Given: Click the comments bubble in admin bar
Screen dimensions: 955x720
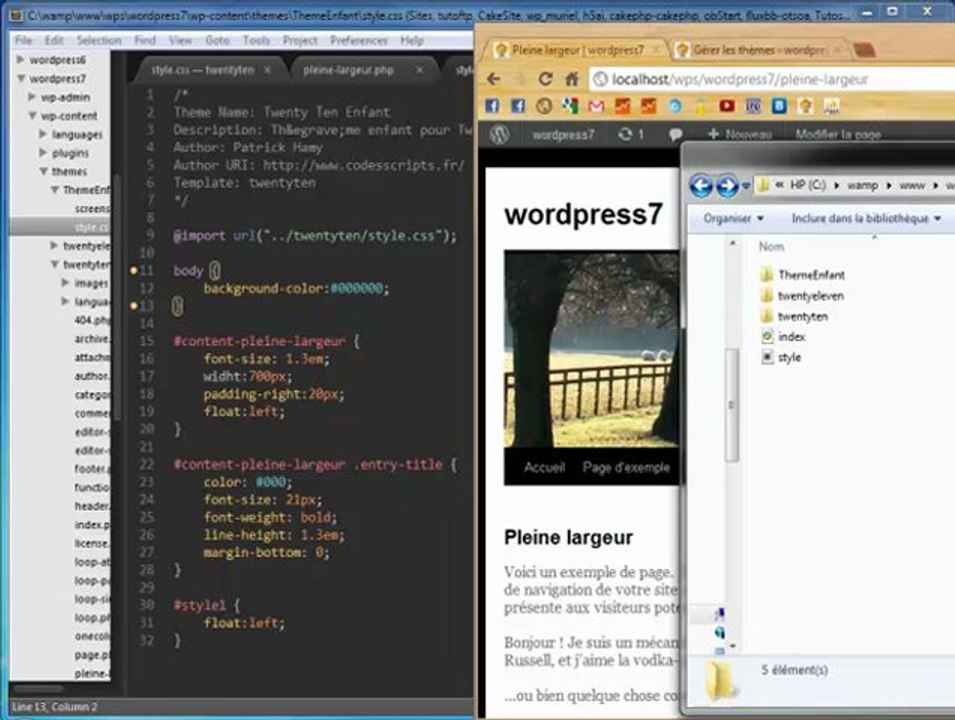Looking at the screenshot, I should point(675,135).
